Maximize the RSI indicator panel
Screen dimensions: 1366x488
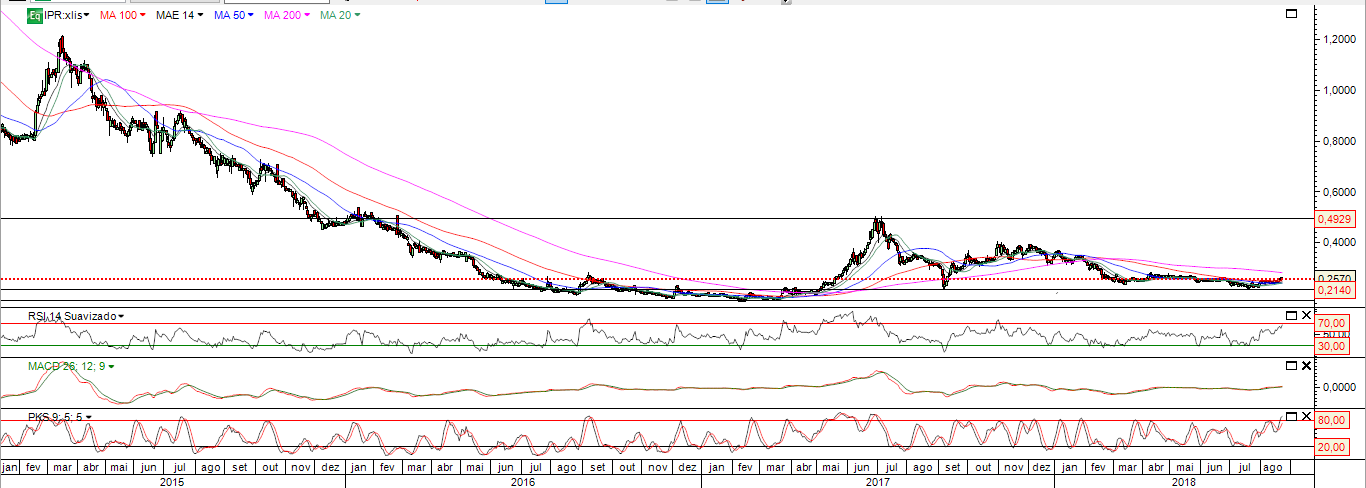[1291, 316]
